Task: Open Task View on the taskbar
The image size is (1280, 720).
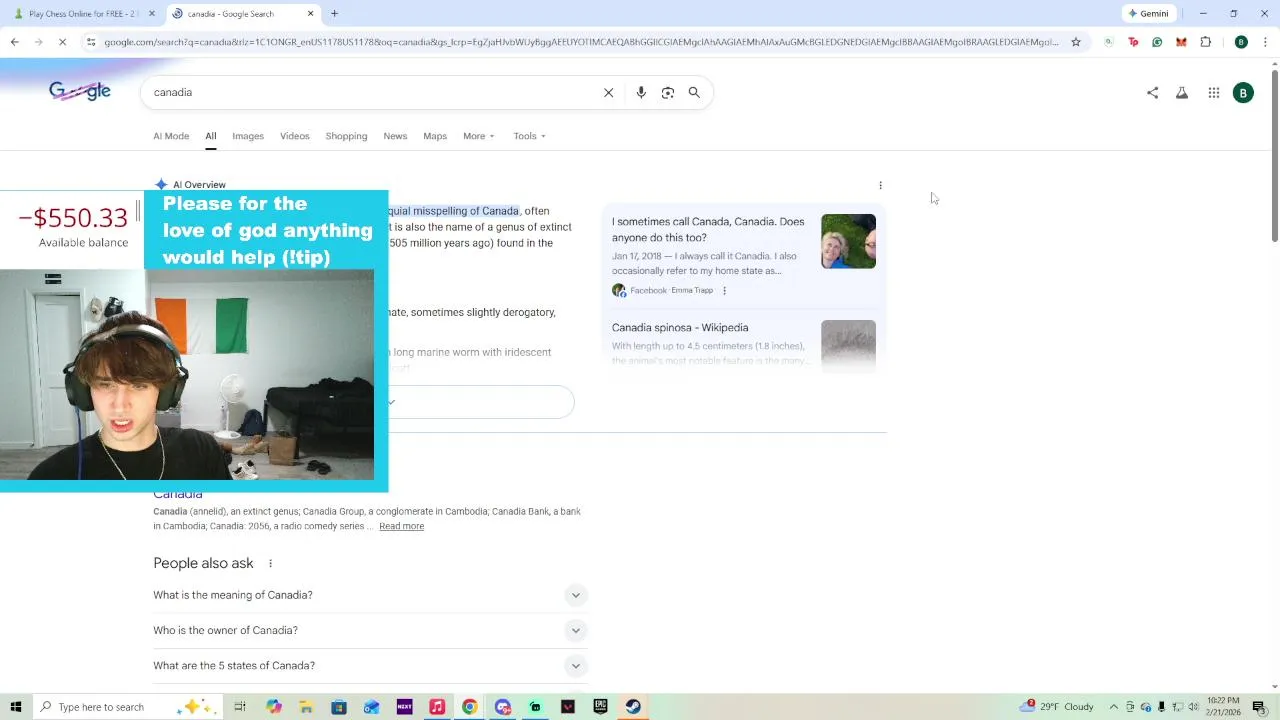Action: tap(240, 707)
